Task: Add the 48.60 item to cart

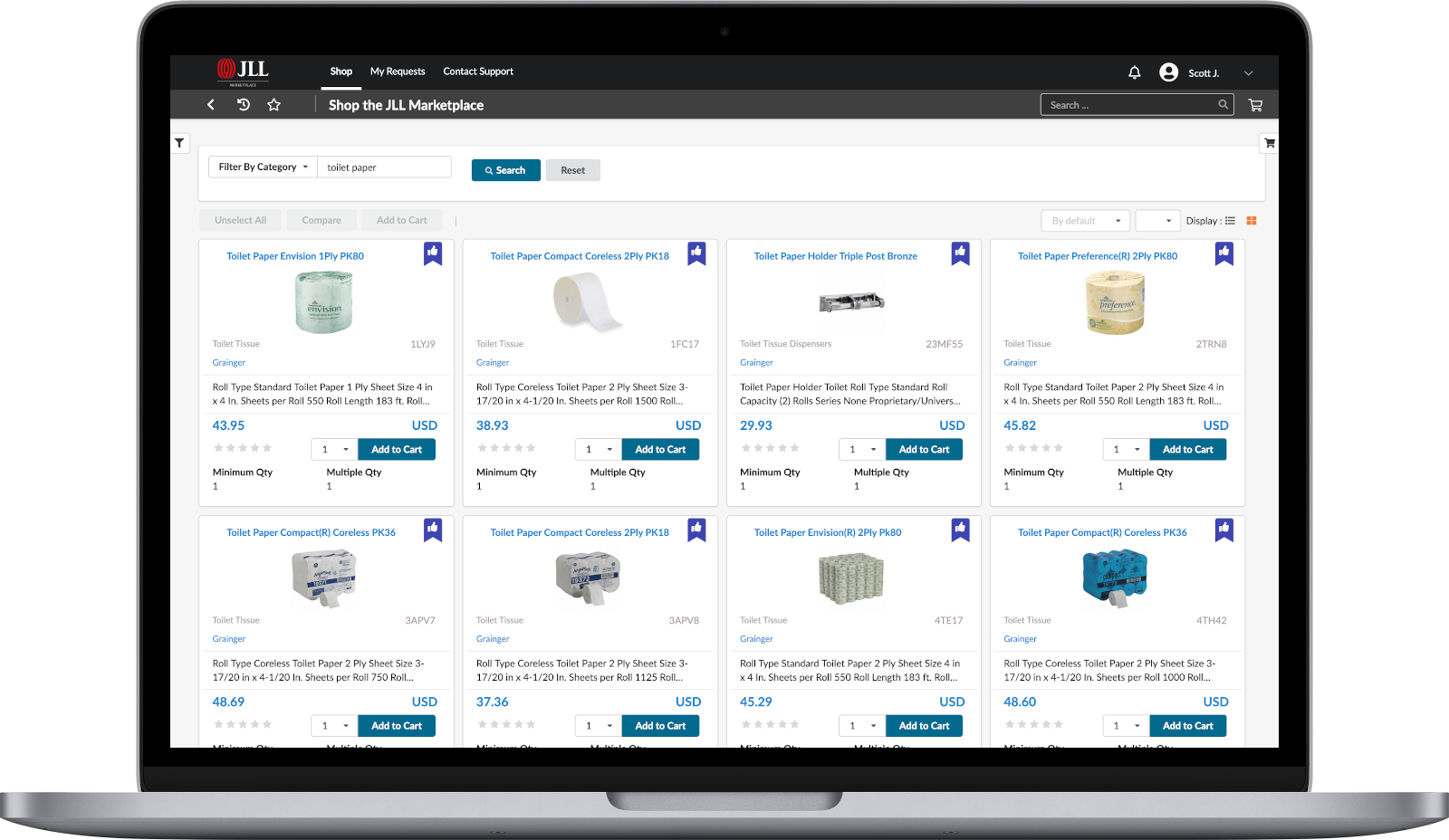Action: pos(1188,726)
